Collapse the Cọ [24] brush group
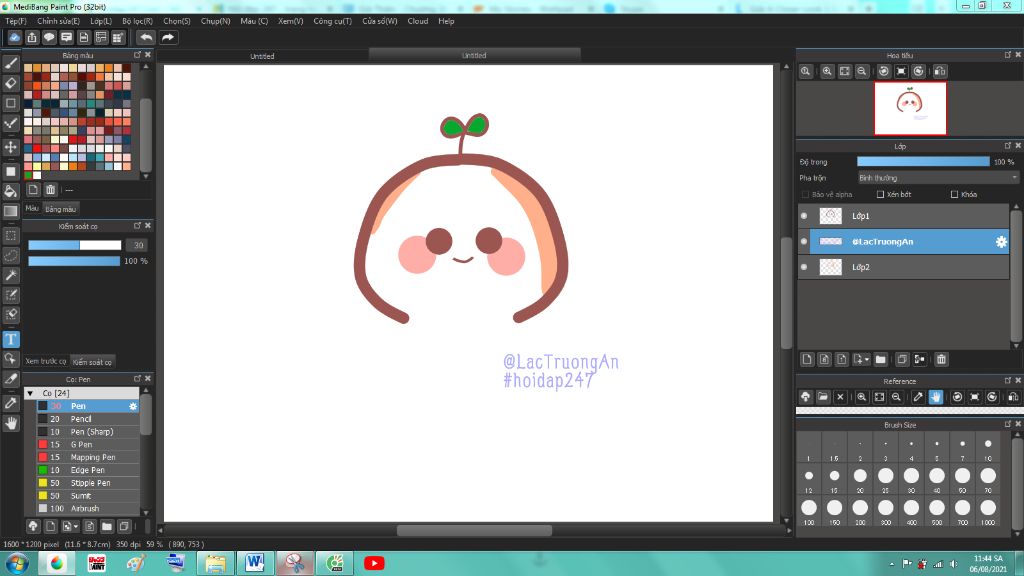Image resolution: width=1024 pixels, height=576 pixels. tap(30, 393)
